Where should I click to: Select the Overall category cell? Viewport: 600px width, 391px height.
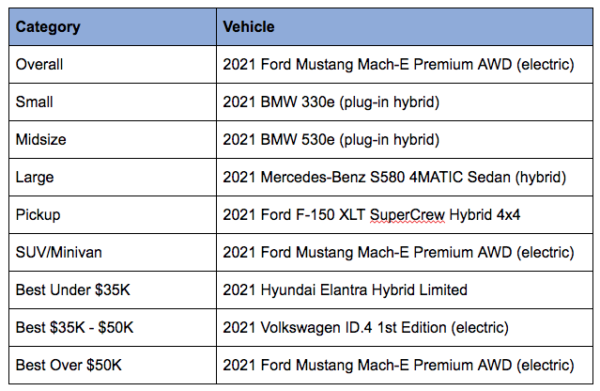tap(112, 64)
